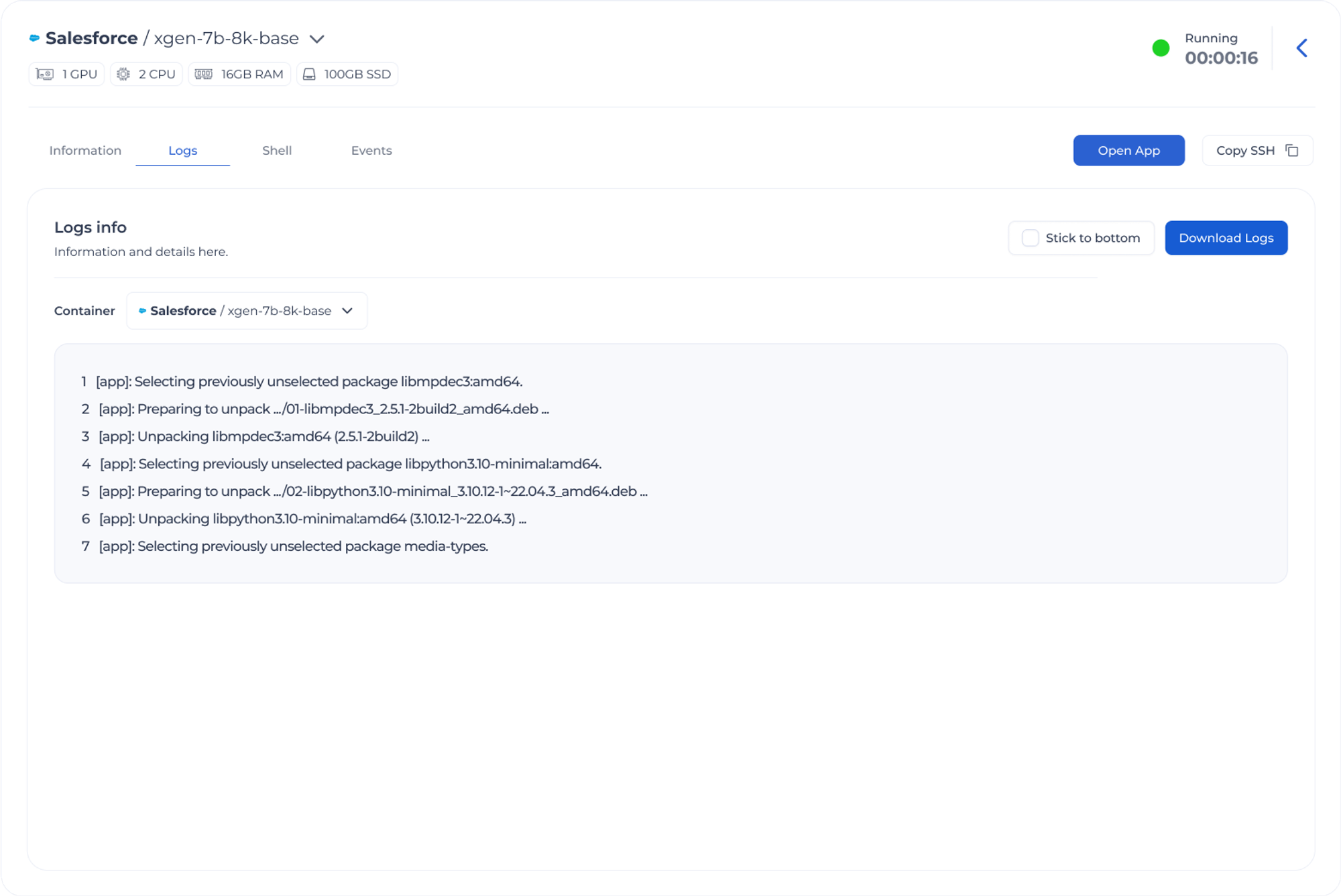Click the 16GB RAM memory icon
The image size is (1341, 896).
[204, 74]
